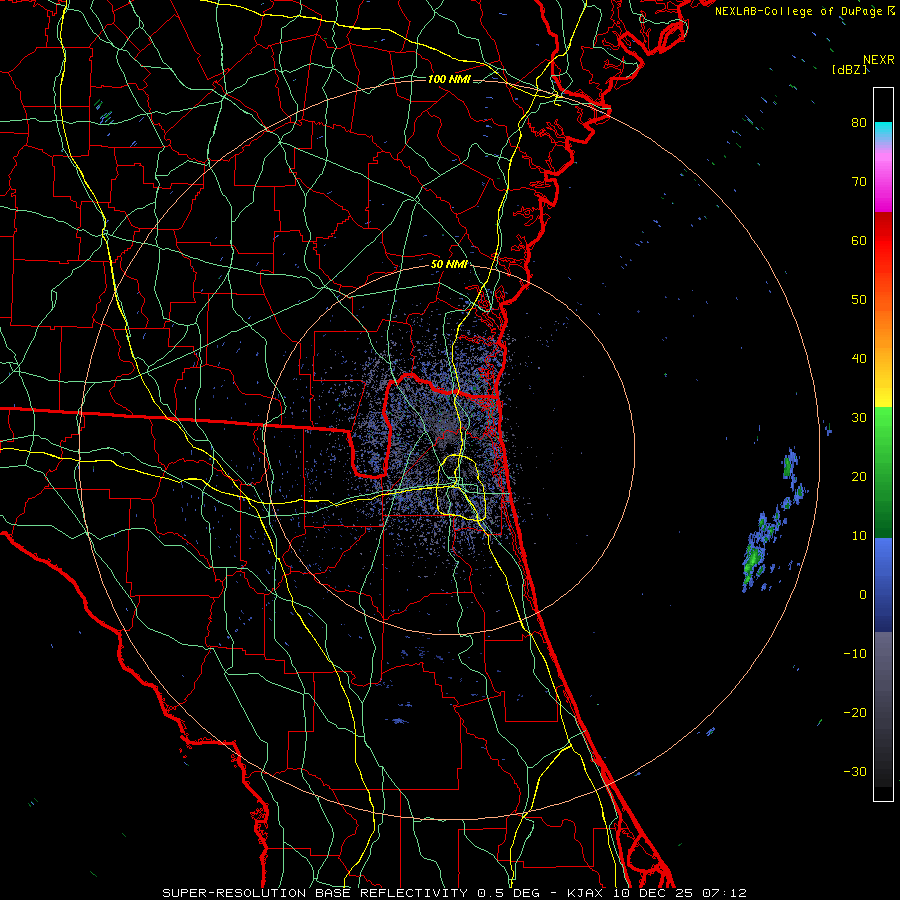
Task: Click the blue band of the color scale
Action: (883, 584)
